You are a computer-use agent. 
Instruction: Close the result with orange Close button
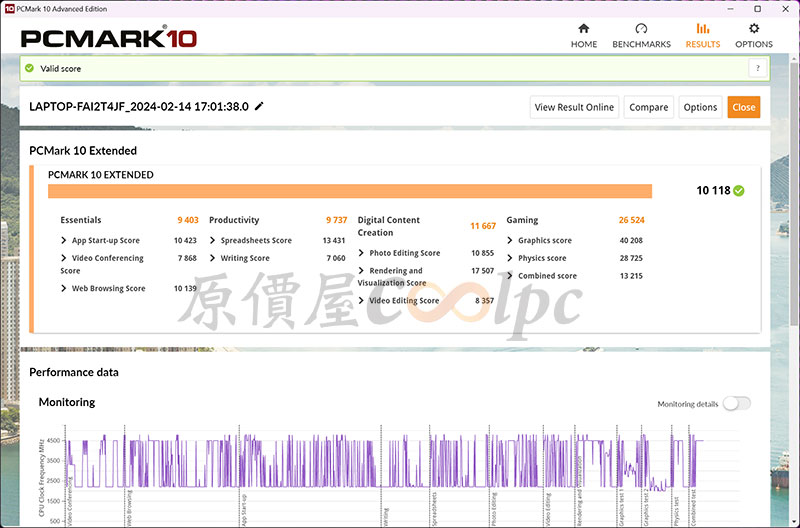(x=743, y=107)
